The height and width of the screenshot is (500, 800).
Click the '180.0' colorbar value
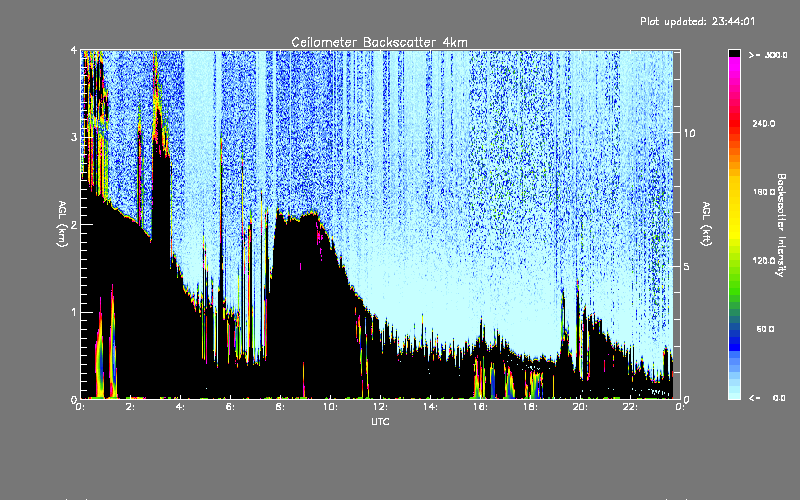point(764,192)
